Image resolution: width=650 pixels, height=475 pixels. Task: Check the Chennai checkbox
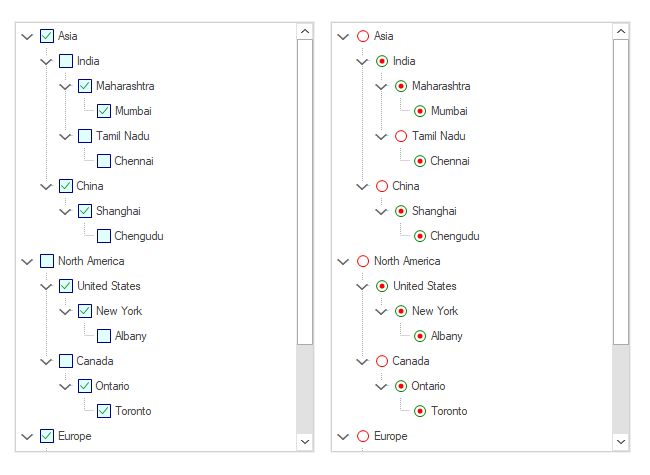point(104,161)
